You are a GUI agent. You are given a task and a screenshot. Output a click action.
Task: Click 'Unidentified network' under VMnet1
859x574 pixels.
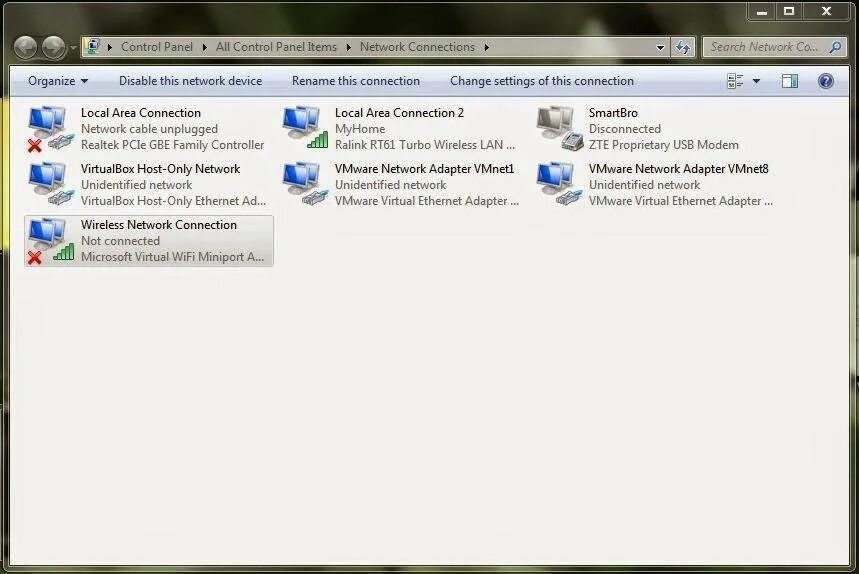pyautogui.click(x=391, y=185)
